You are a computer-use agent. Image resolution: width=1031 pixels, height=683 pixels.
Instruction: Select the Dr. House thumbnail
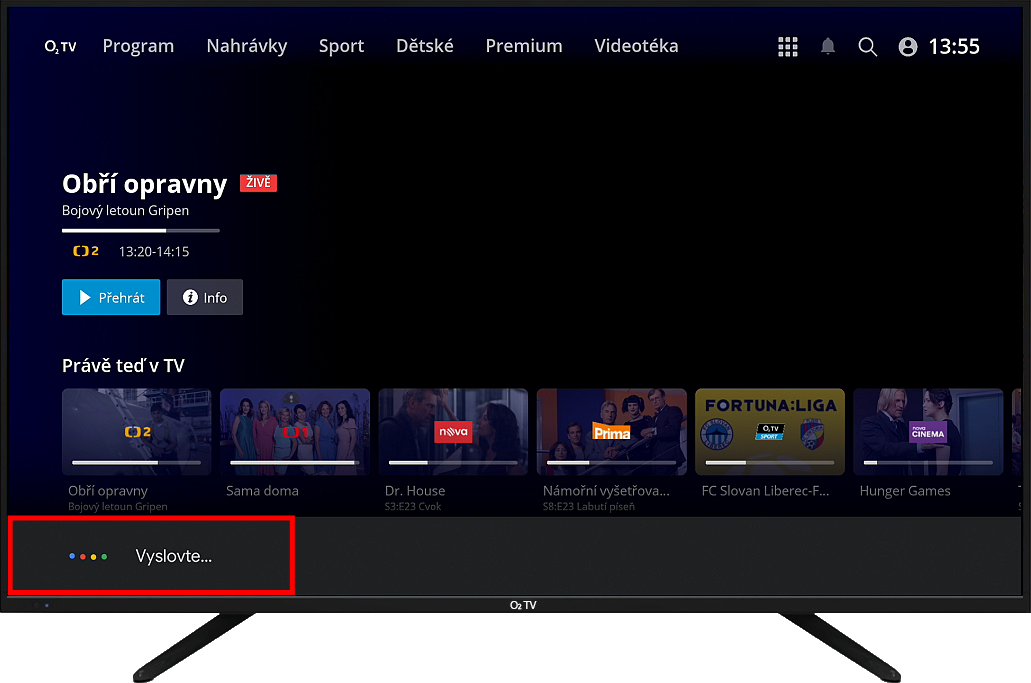(x=453, y=432)
